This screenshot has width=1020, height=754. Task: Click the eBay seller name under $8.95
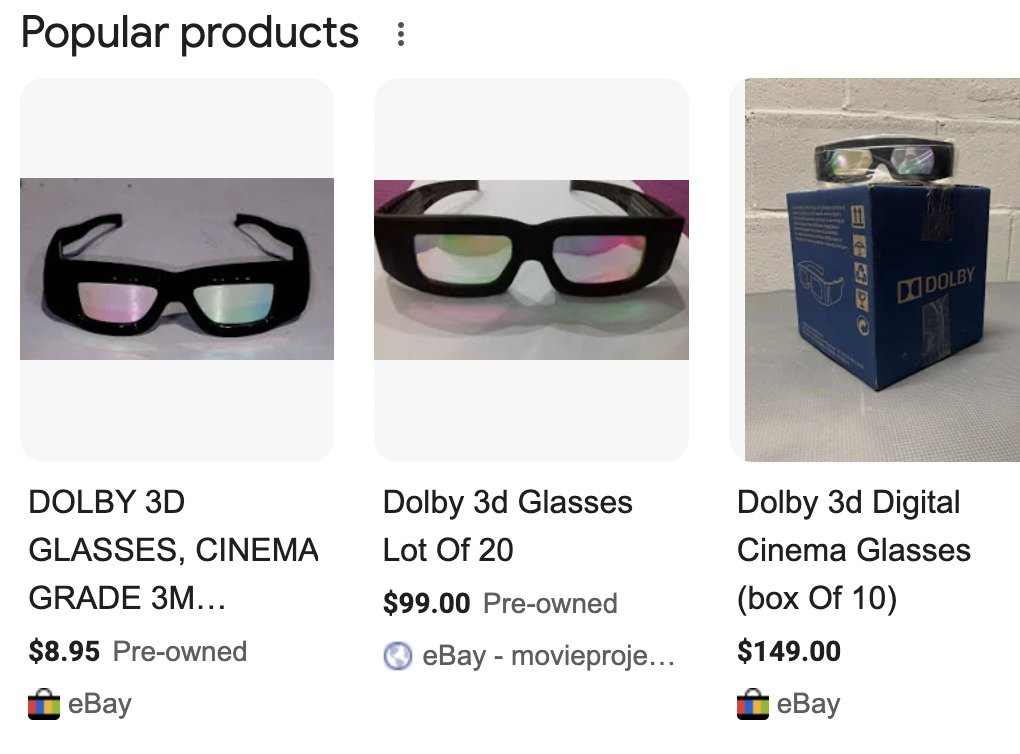coord(100,704)
